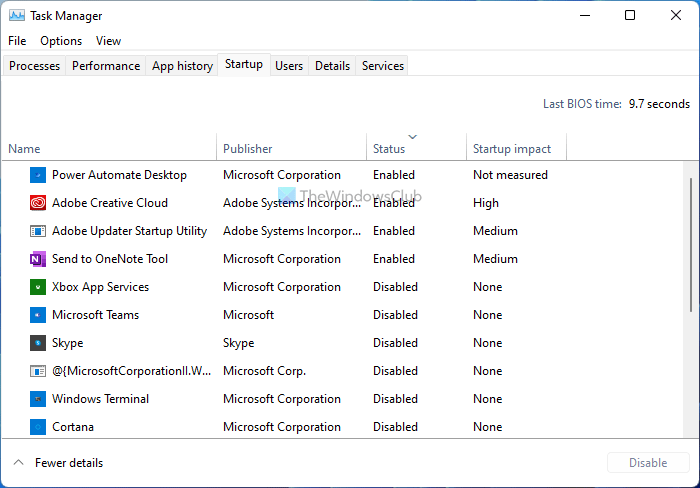Click the 'Fewer details' label text
The height and width of the screenshot is (488, 700).
click(x=69, y=463)
